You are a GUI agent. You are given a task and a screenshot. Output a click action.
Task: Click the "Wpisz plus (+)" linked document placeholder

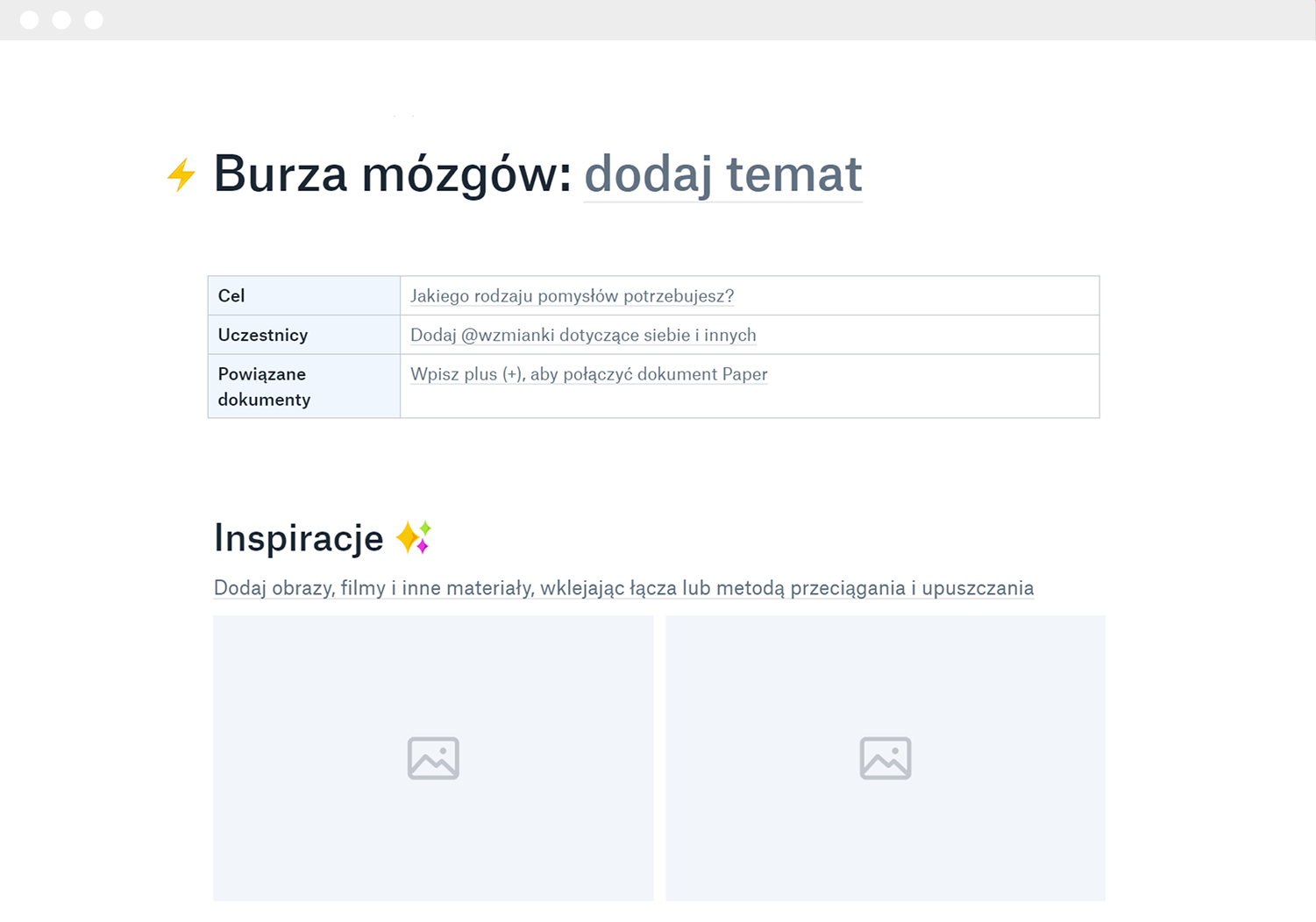[588, 374]
